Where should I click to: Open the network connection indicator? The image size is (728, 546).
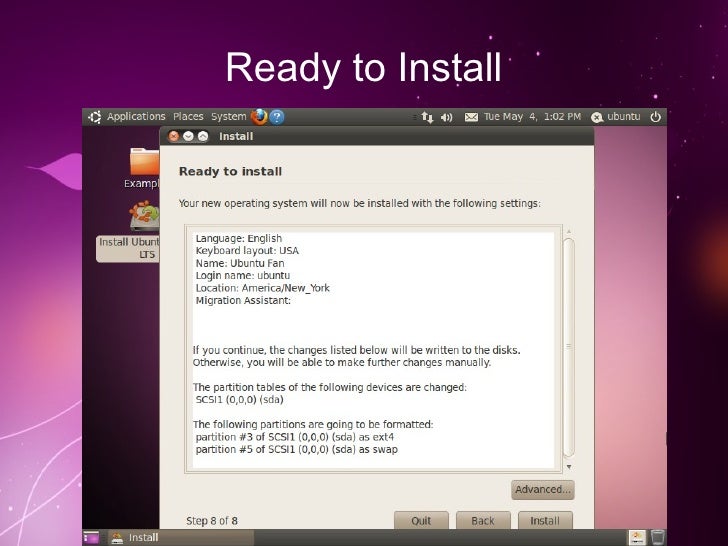427,117
